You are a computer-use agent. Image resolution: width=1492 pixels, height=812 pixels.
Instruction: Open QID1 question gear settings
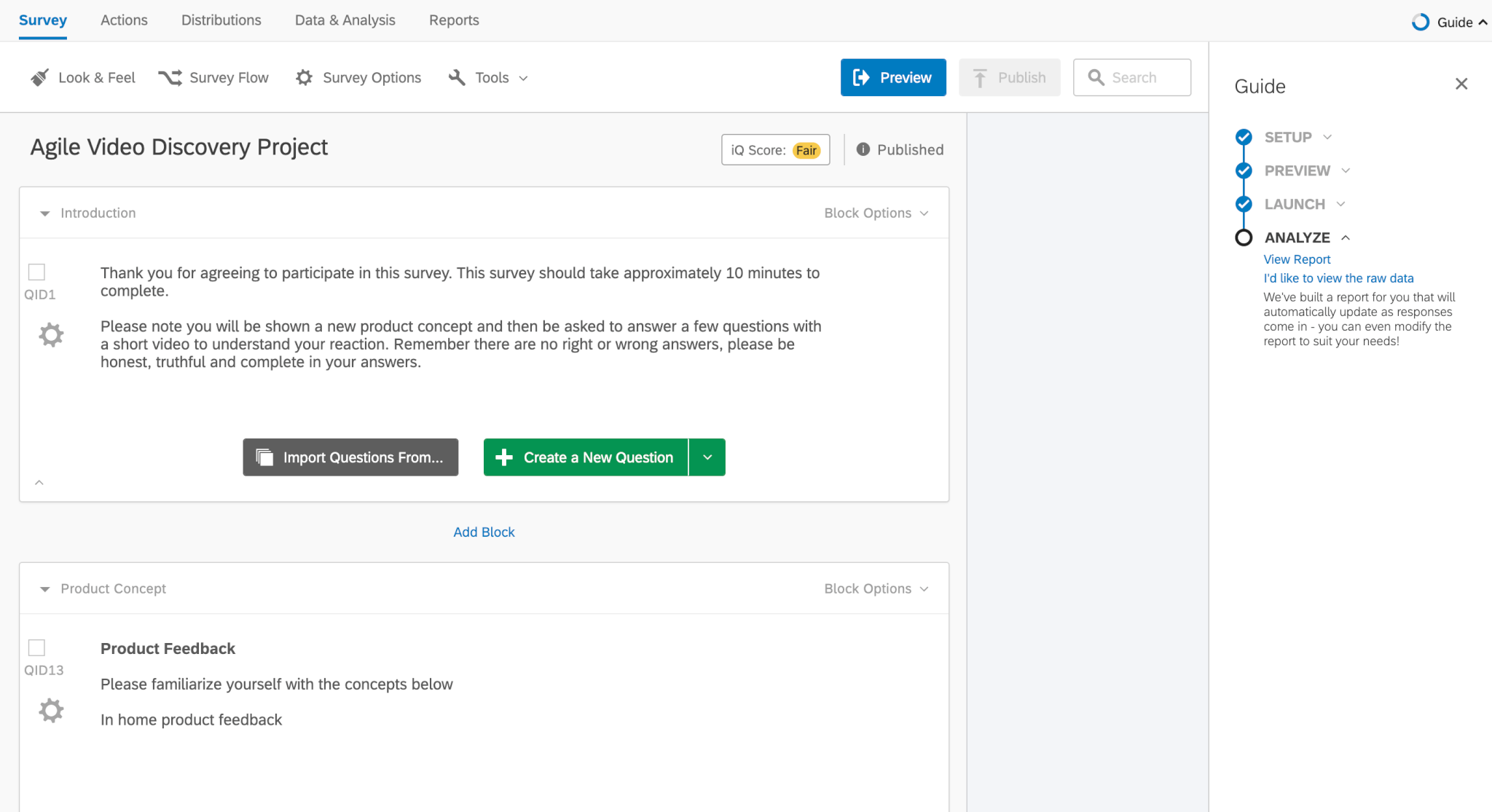tap(51, 335)
